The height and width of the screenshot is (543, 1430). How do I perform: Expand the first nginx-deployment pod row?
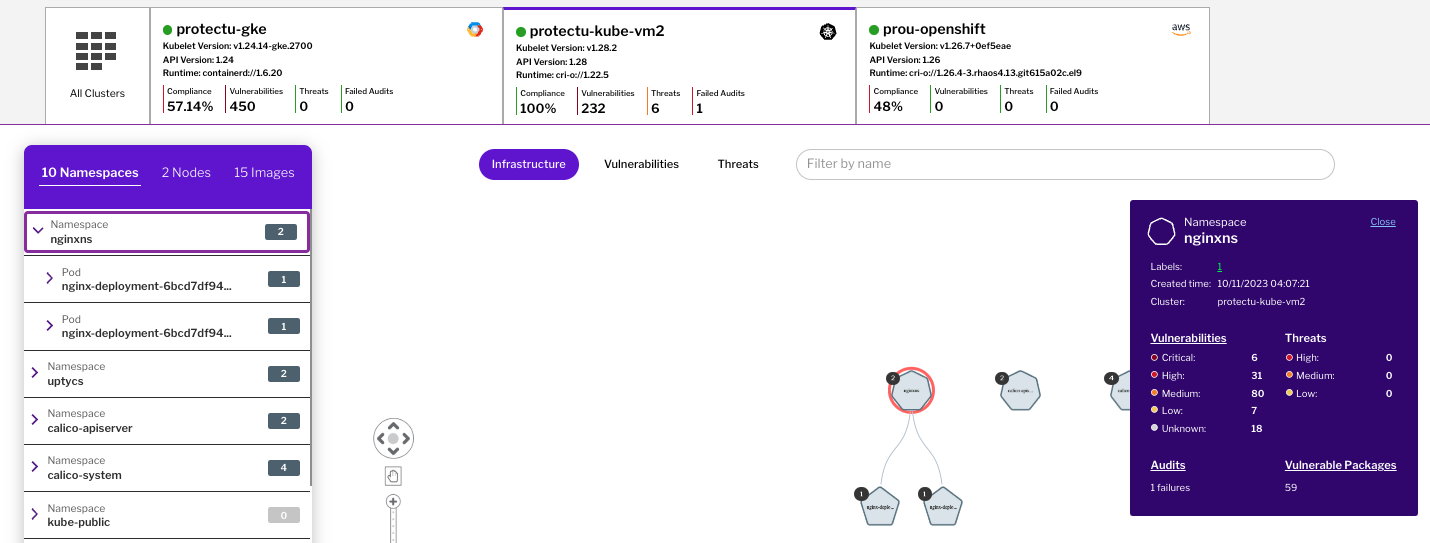(x=49, y=279)
